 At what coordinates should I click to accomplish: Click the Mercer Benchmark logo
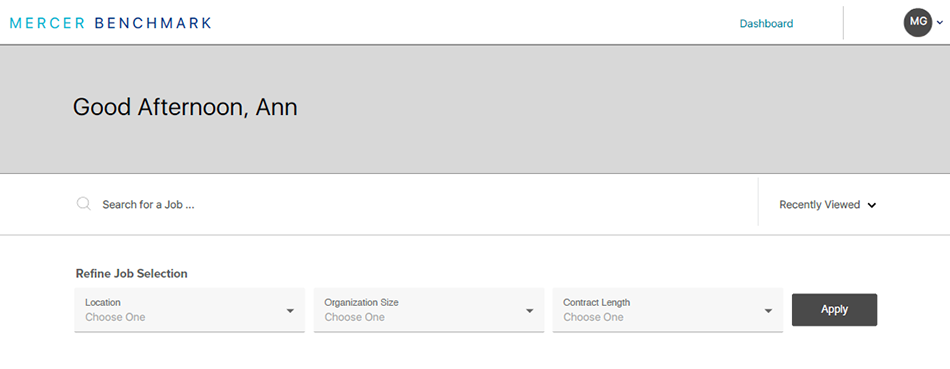[111, 24]
